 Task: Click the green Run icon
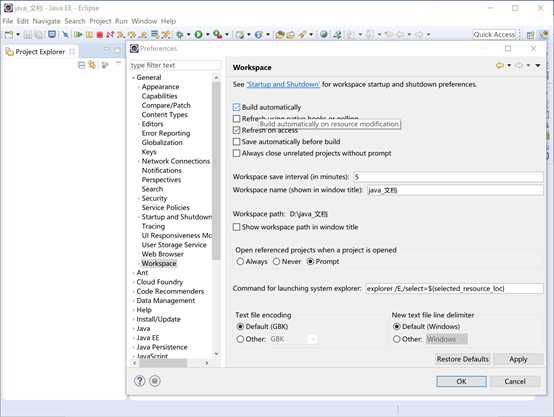pyautogui.click(x=199, y=35)
